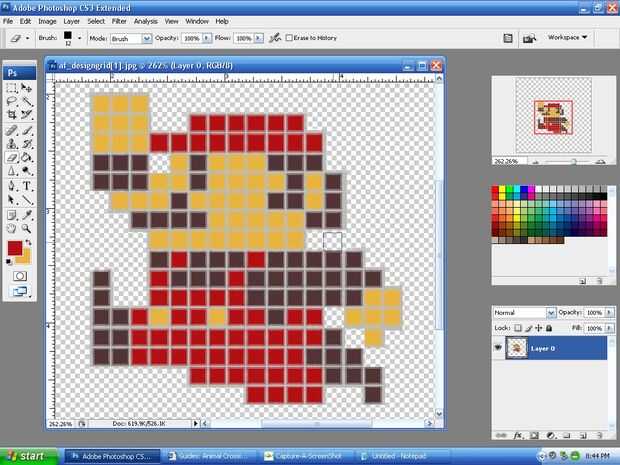
Task: Change screen mode from toolbox bottom
Action: point(20,292)
